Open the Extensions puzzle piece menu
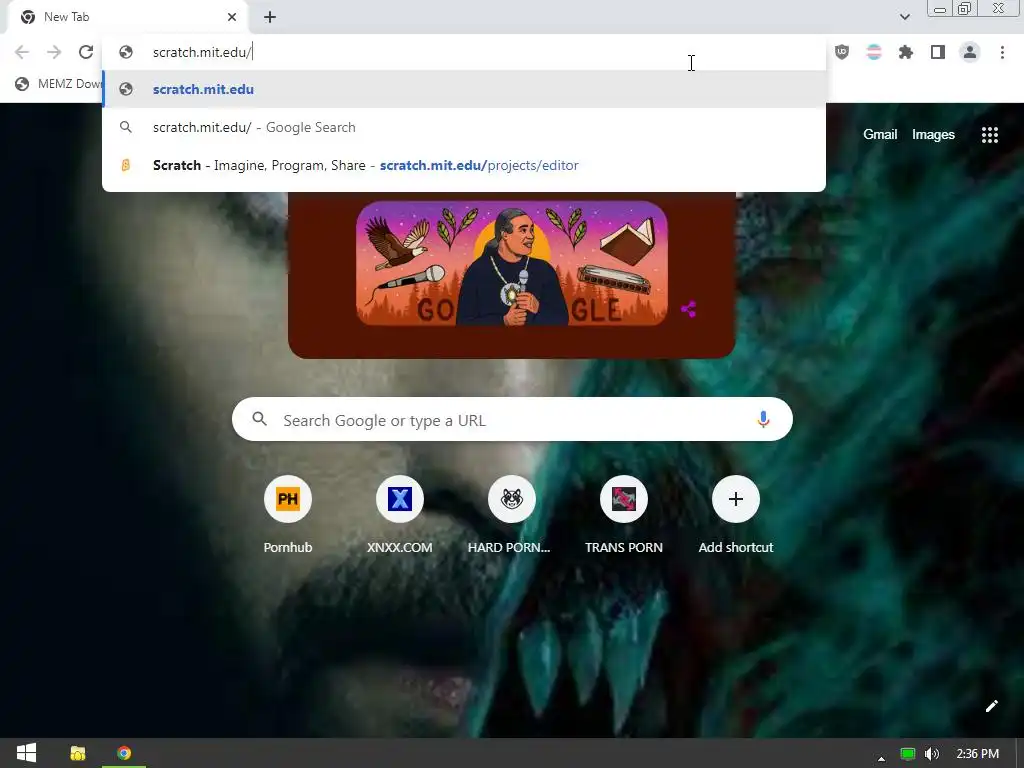The height and width of the screenshot is (768, 1024). click(906, 52)
